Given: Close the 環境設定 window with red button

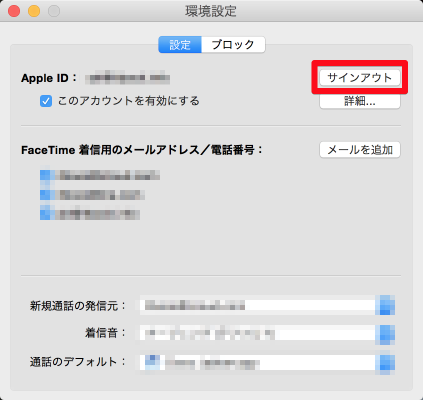Looking at the screenshot, I should (14, 11).
